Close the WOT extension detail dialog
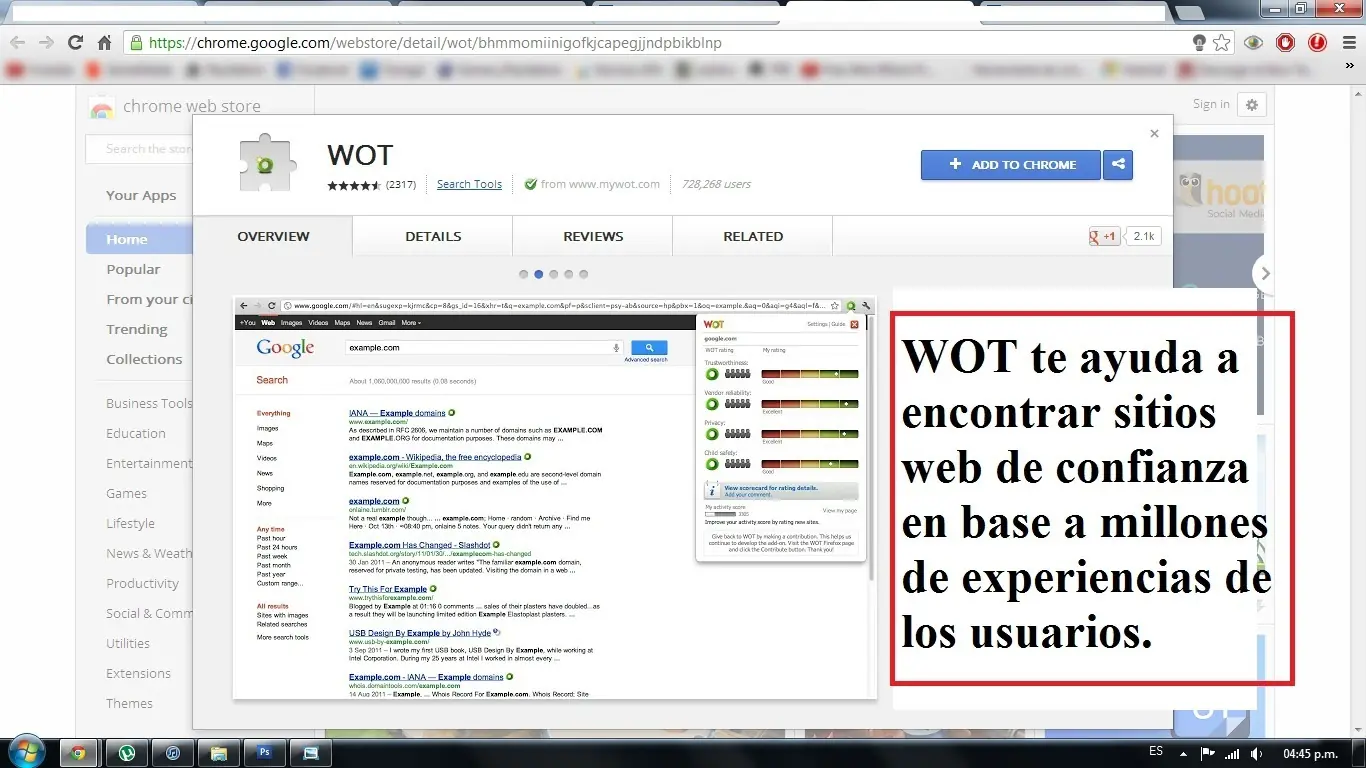The height and width of the screenshot is (768, 1366). [1154, 133]
